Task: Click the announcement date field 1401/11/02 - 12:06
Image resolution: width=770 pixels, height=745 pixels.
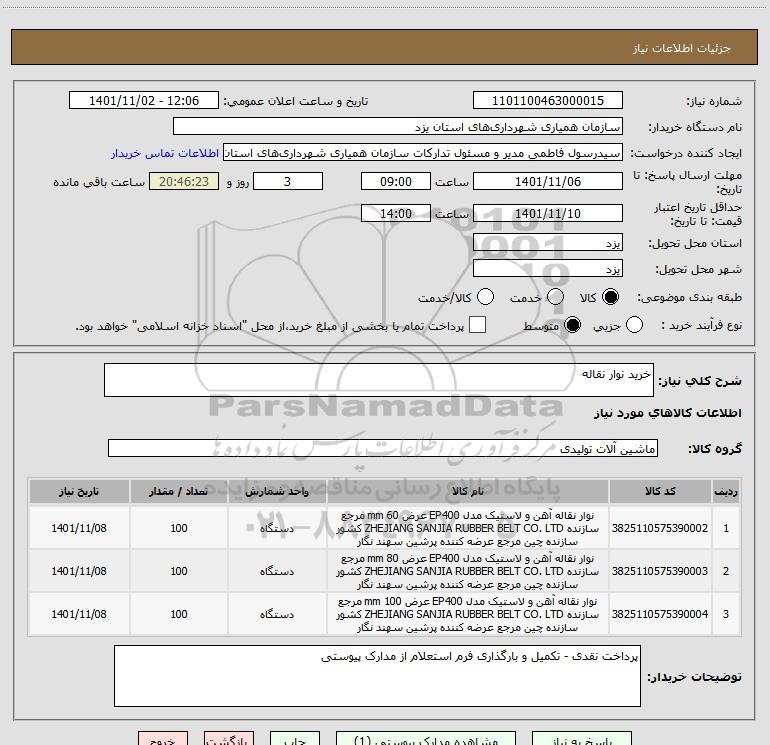Action: pyautogui.click(x=144, y=101)
